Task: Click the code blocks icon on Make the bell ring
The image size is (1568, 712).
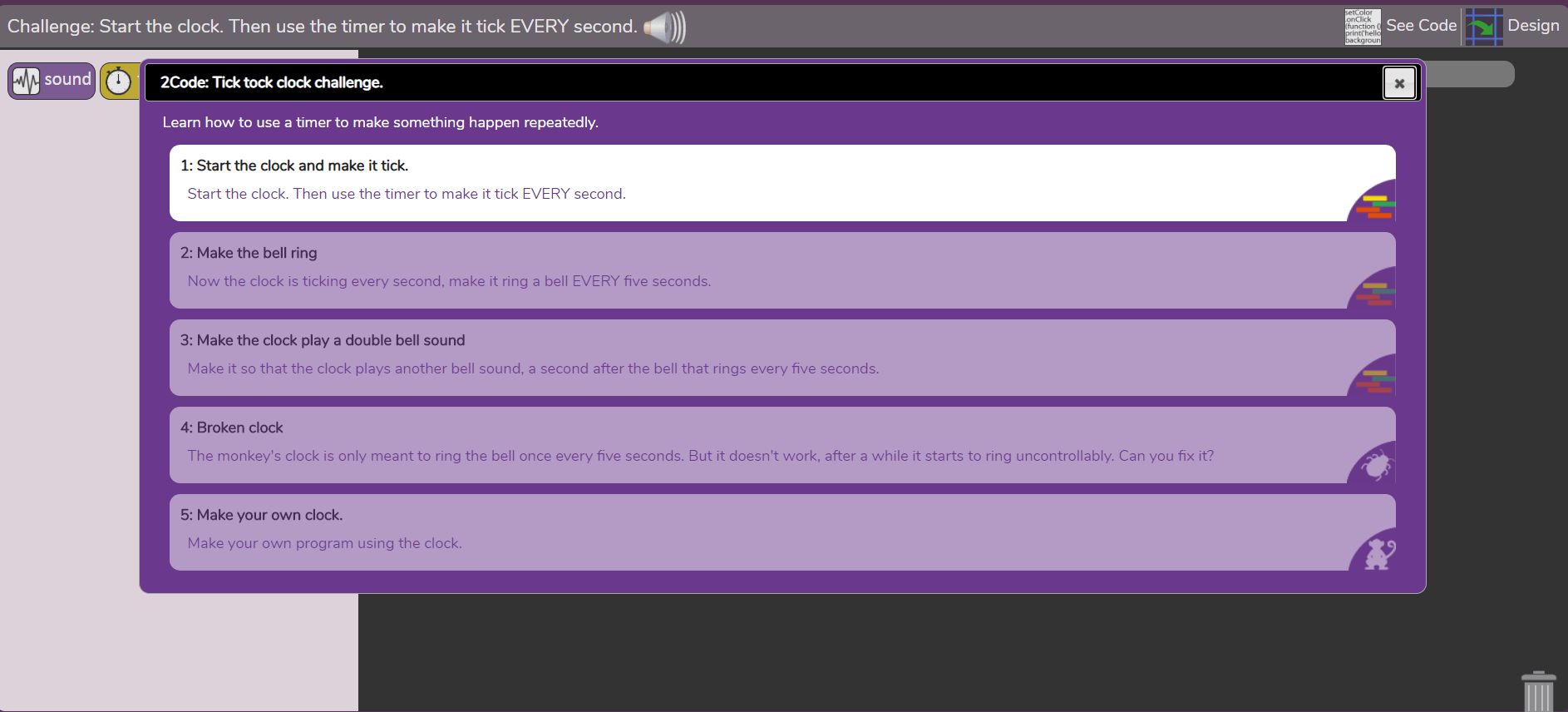Action: click(1375, 293)
